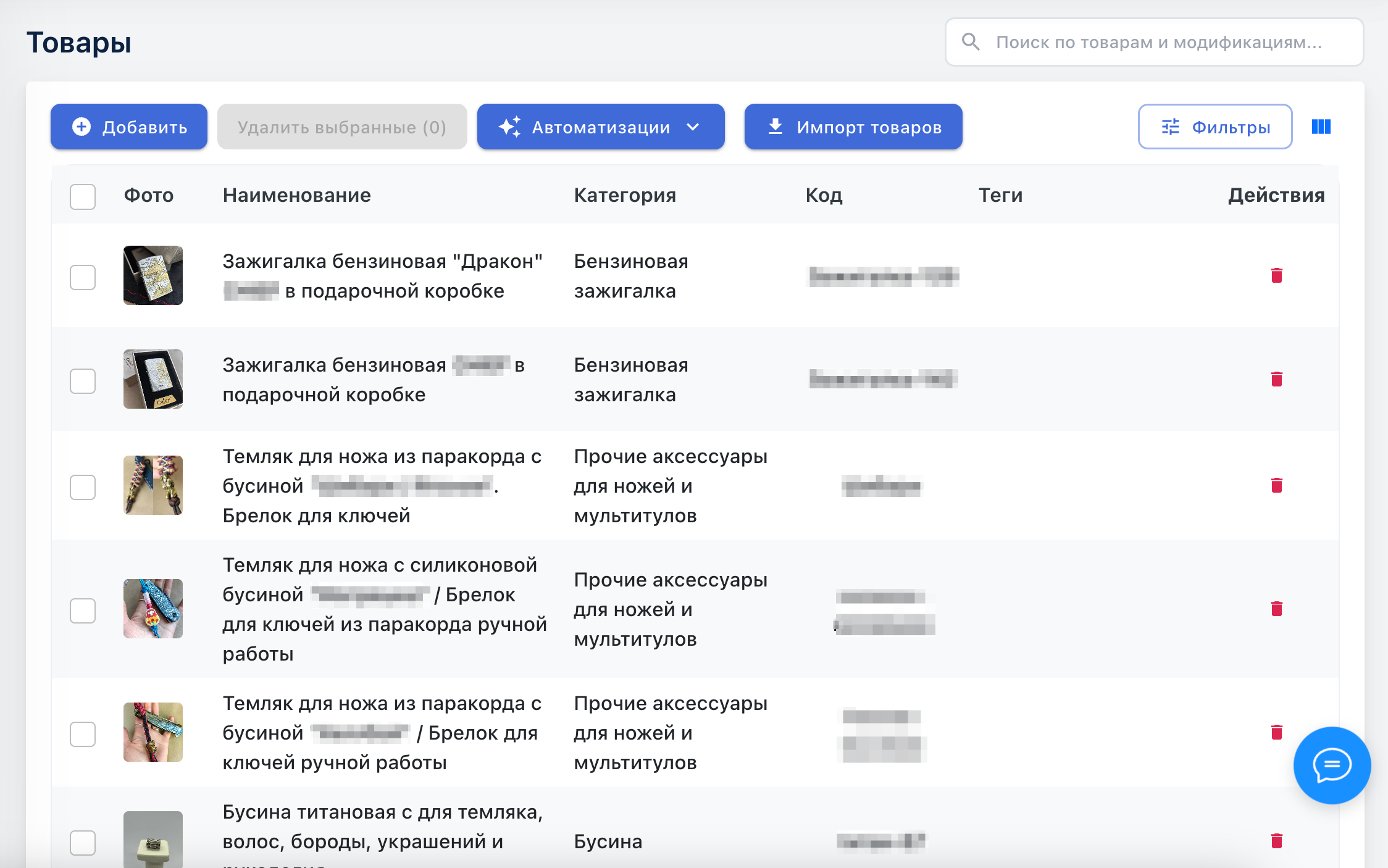Expand the Автоматизации dropdown
Image resolution: width=1388 pixels, height=868 pixels.
click(x=600, y=127)
